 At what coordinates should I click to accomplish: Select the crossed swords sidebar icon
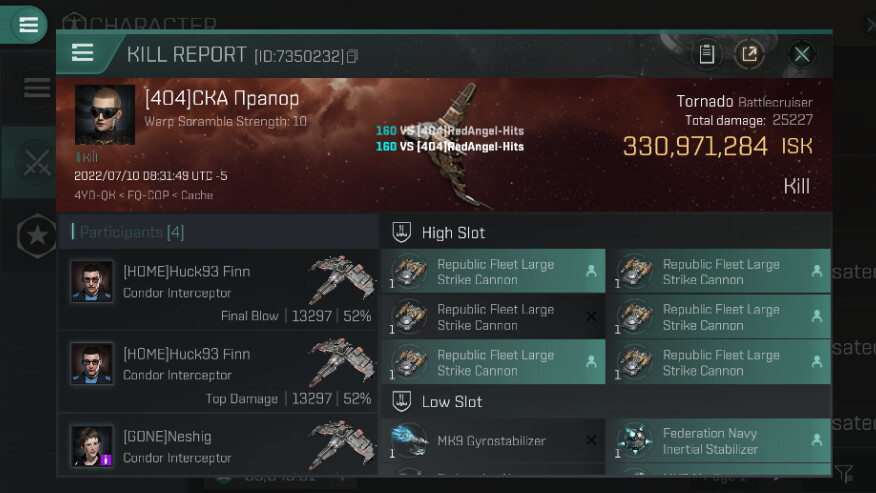37,162
